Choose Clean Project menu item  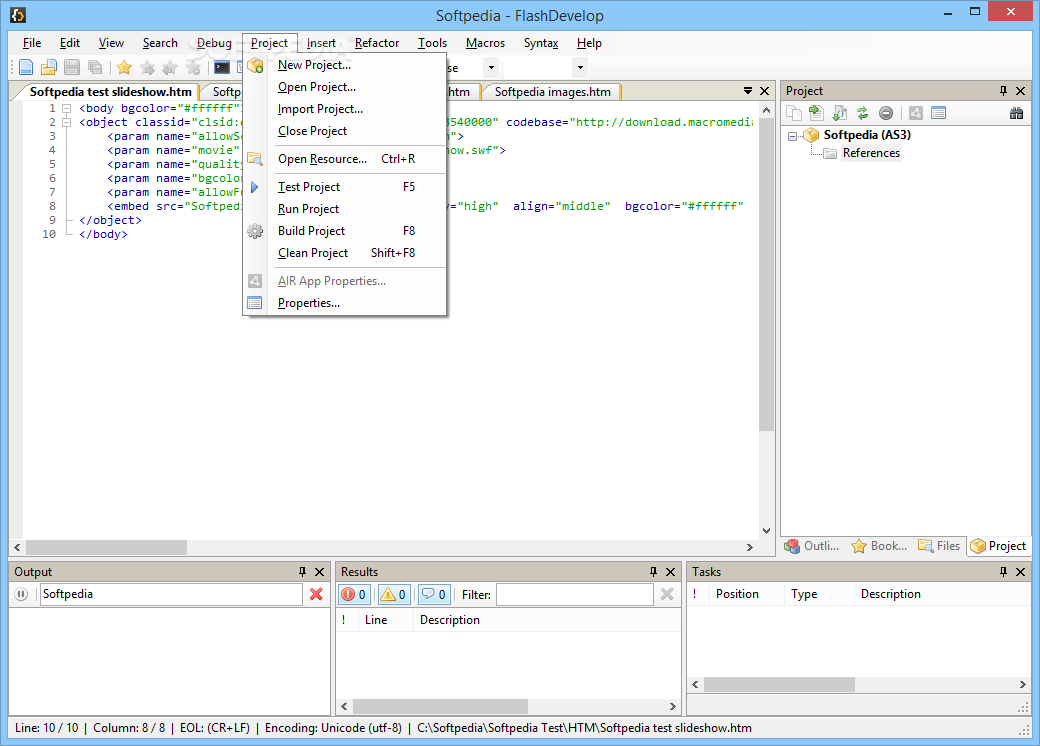(344, 253)
